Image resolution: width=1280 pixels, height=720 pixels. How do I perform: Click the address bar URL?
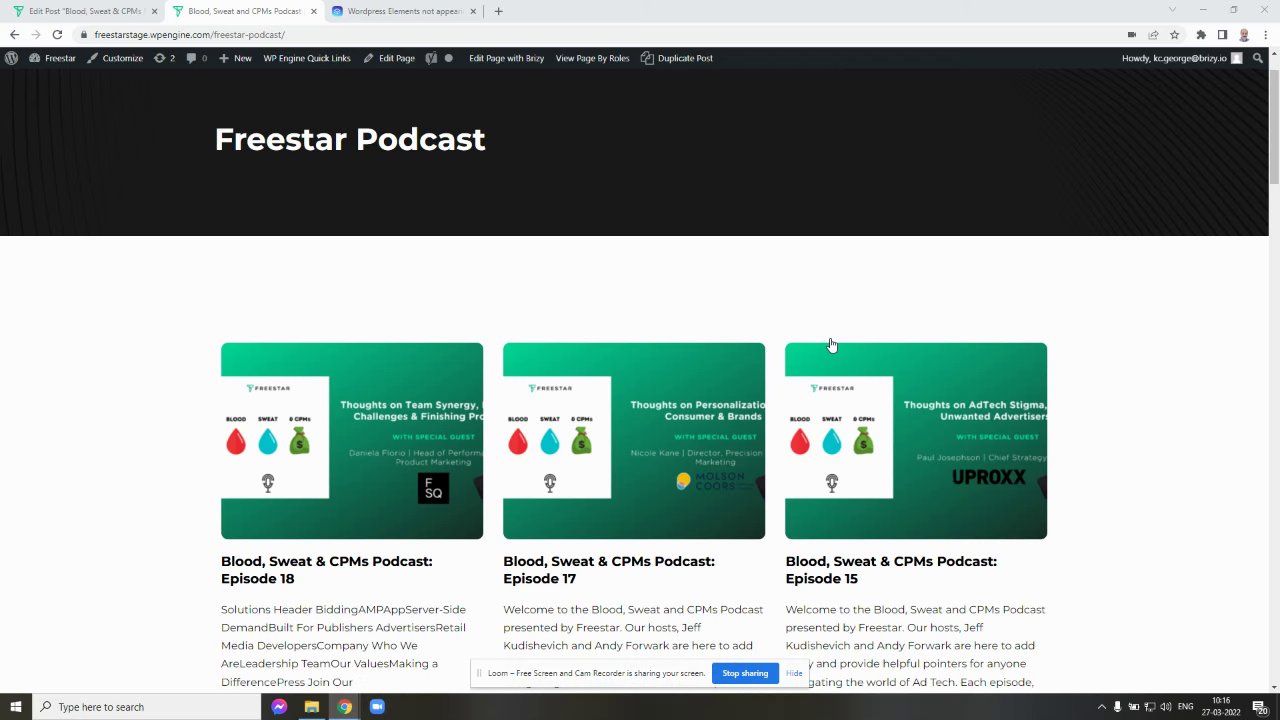189,34
